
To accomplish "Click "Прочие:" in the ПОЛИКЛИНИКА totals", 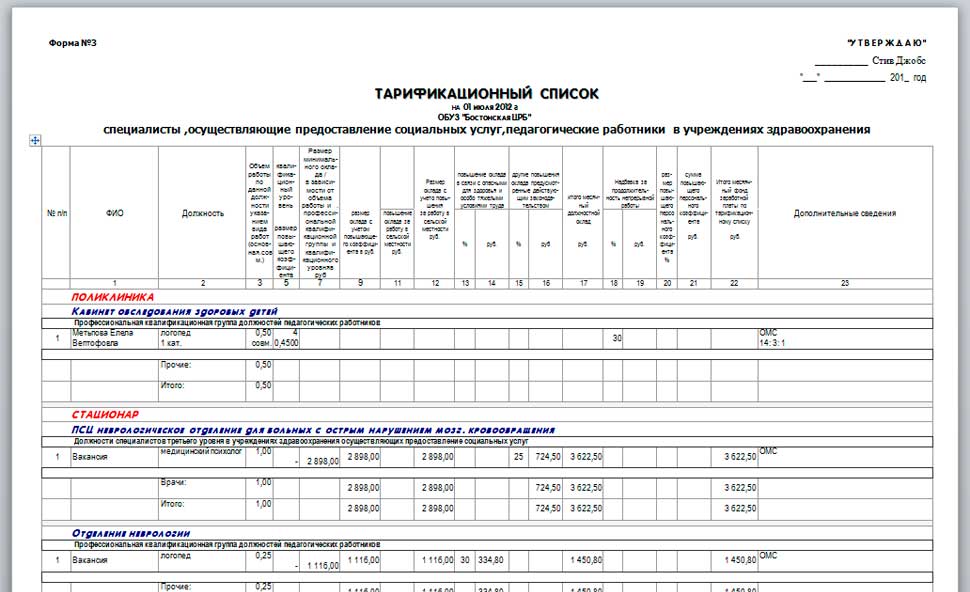I will [176, 365].
